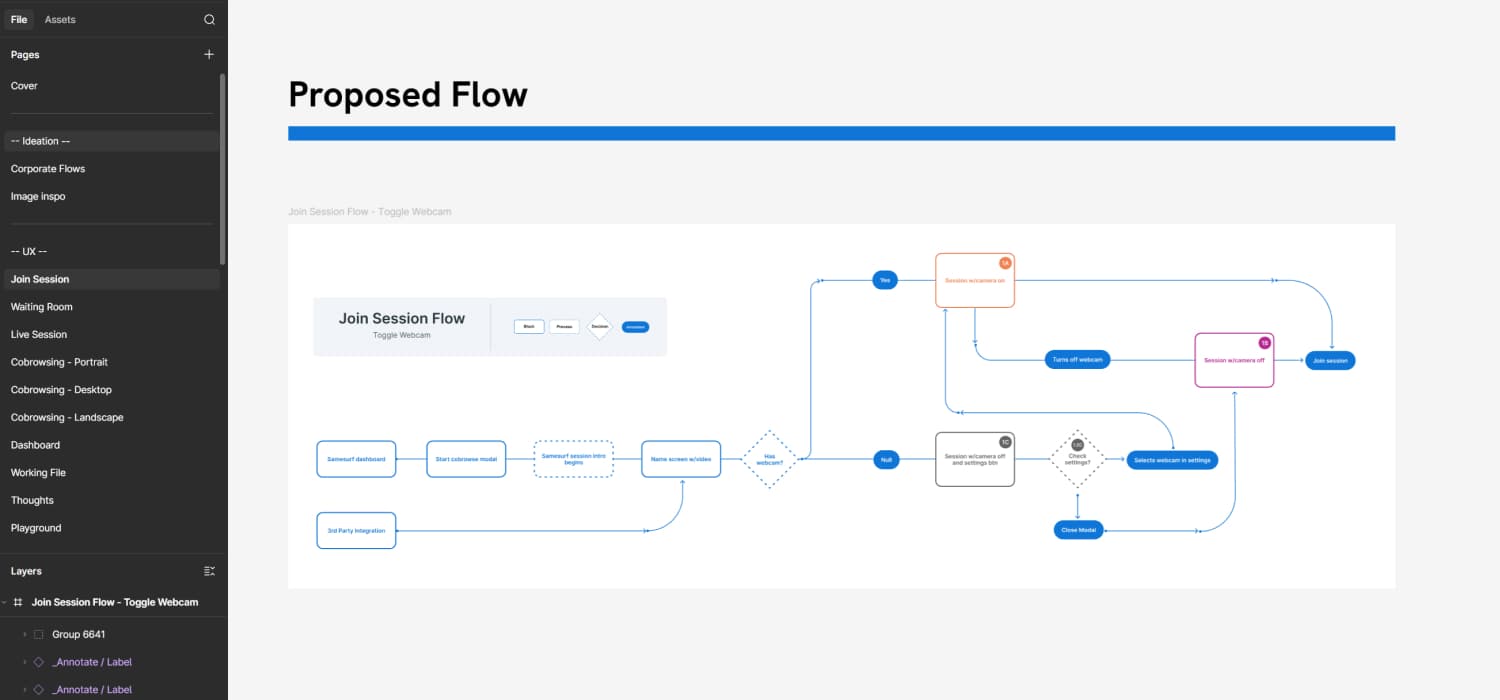Screen dimensions: 1500x700
Task: Select the component diamond icon of second _Annotate / Label
Action: pyautogui.click(x=38, y=689)
